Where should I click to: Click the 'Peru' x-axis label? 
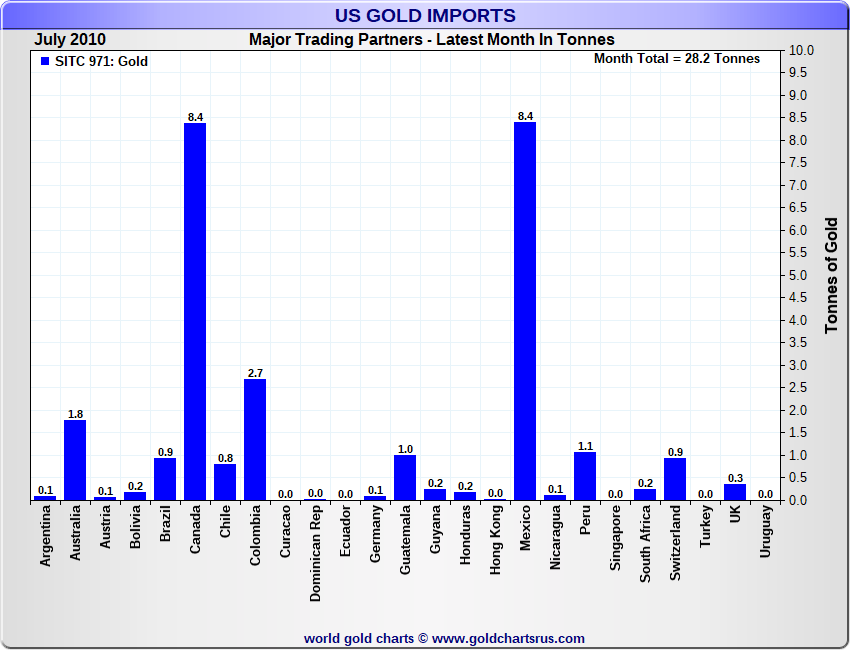(x=585, y=520)
